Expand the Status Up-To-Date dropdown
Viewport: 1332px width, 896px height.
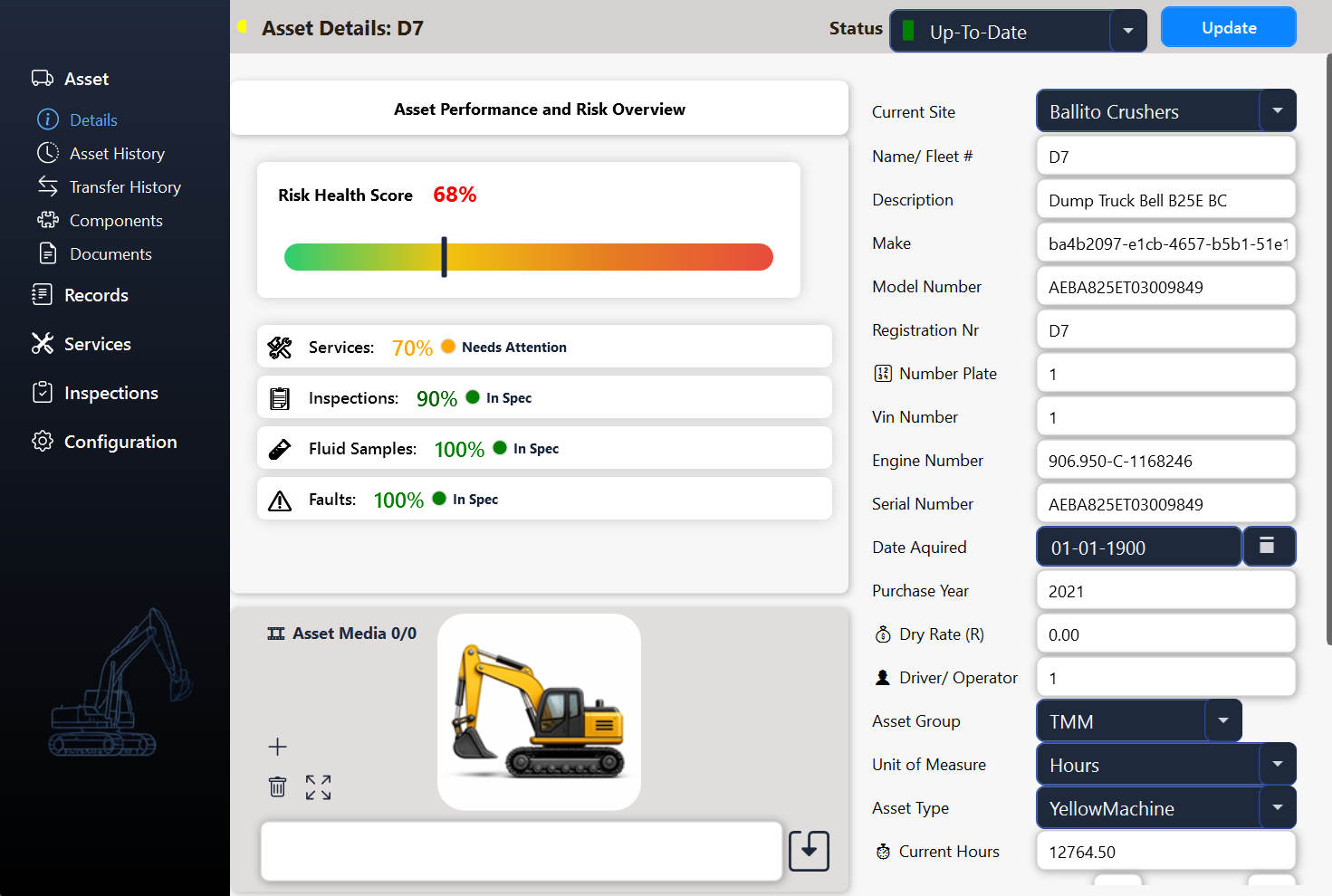pyautogui.click(x=1128, y=31)
